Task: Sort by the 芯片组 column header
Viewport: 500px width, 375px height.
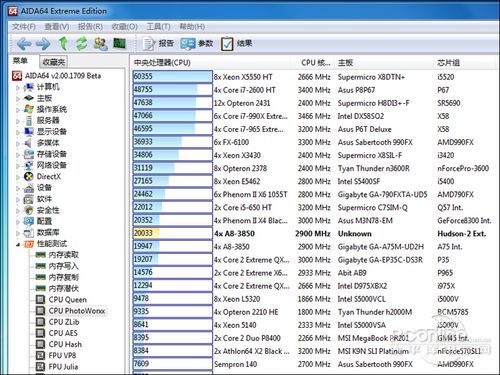Action: (x=448, y=63)
